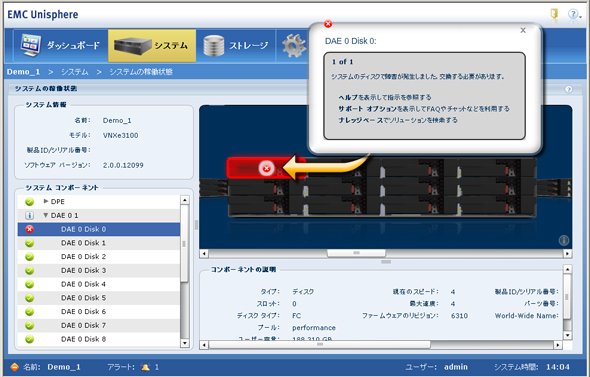Expand the DPE tree node
The image size is (590, 377).
[46, 201]
